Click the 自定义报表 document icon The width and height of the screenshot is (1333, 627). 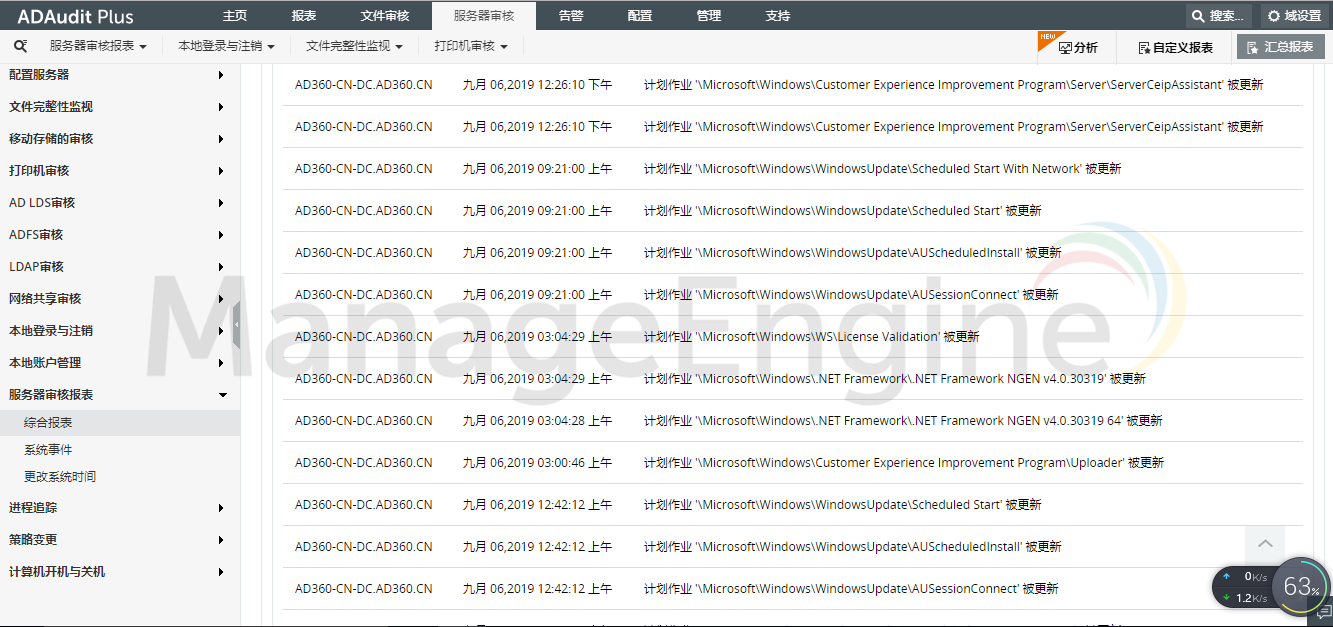(x=1144, y=47)
